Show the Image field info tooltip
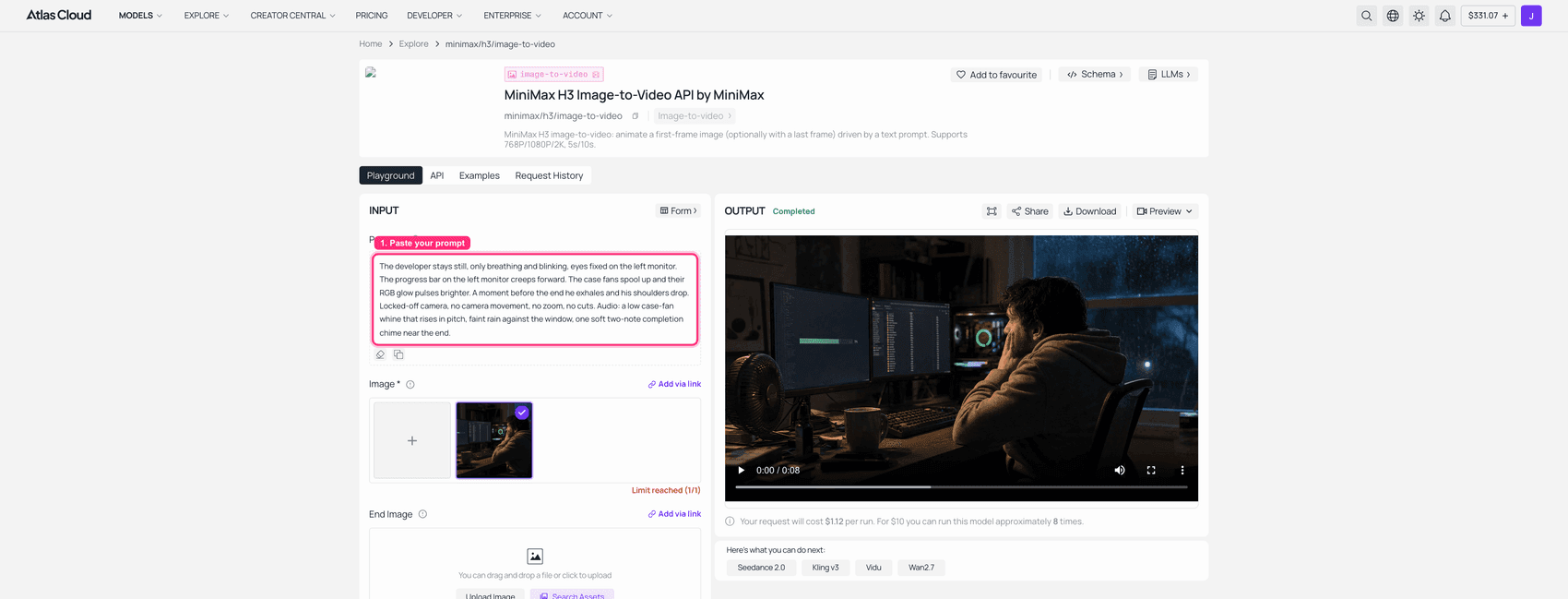1568x599 pixels. tap(410, 385)
